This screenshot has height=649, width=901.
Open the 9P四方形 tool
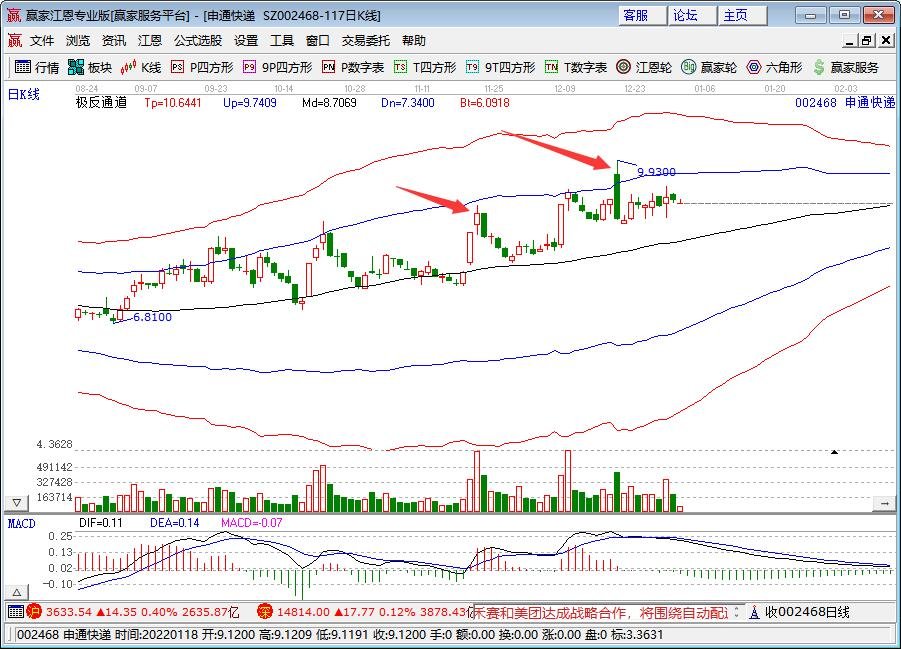[277, 67]
